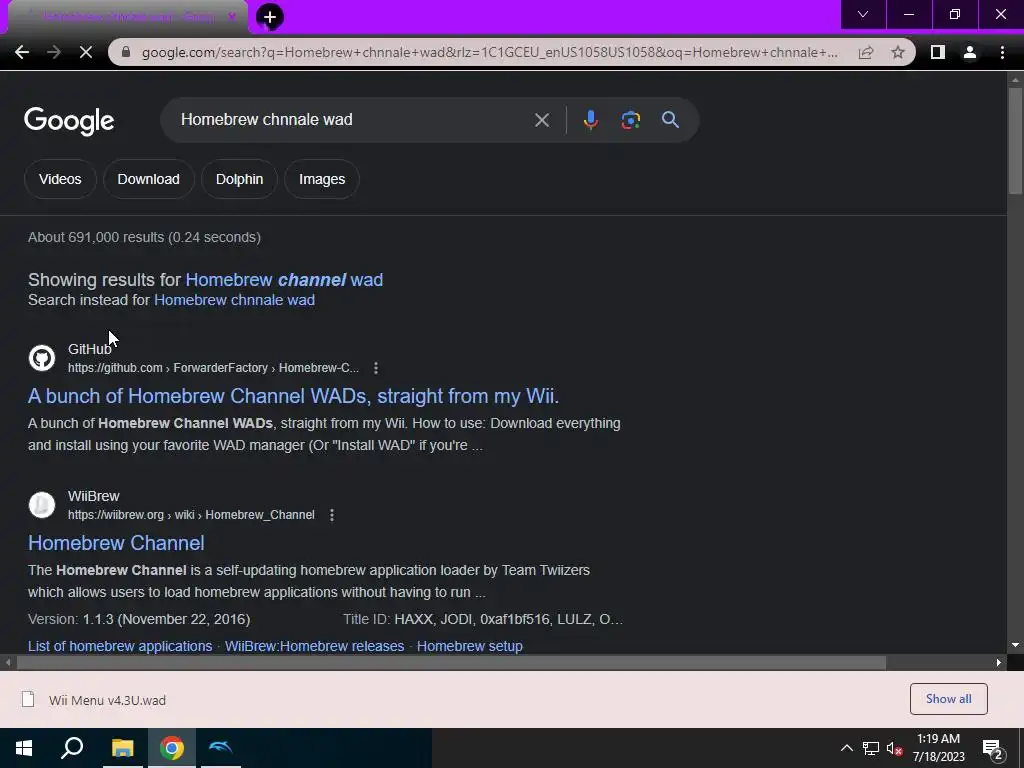Screen dimensions: 1024x768
Task: Filter results by Dolphin
Action: [239, 179]
